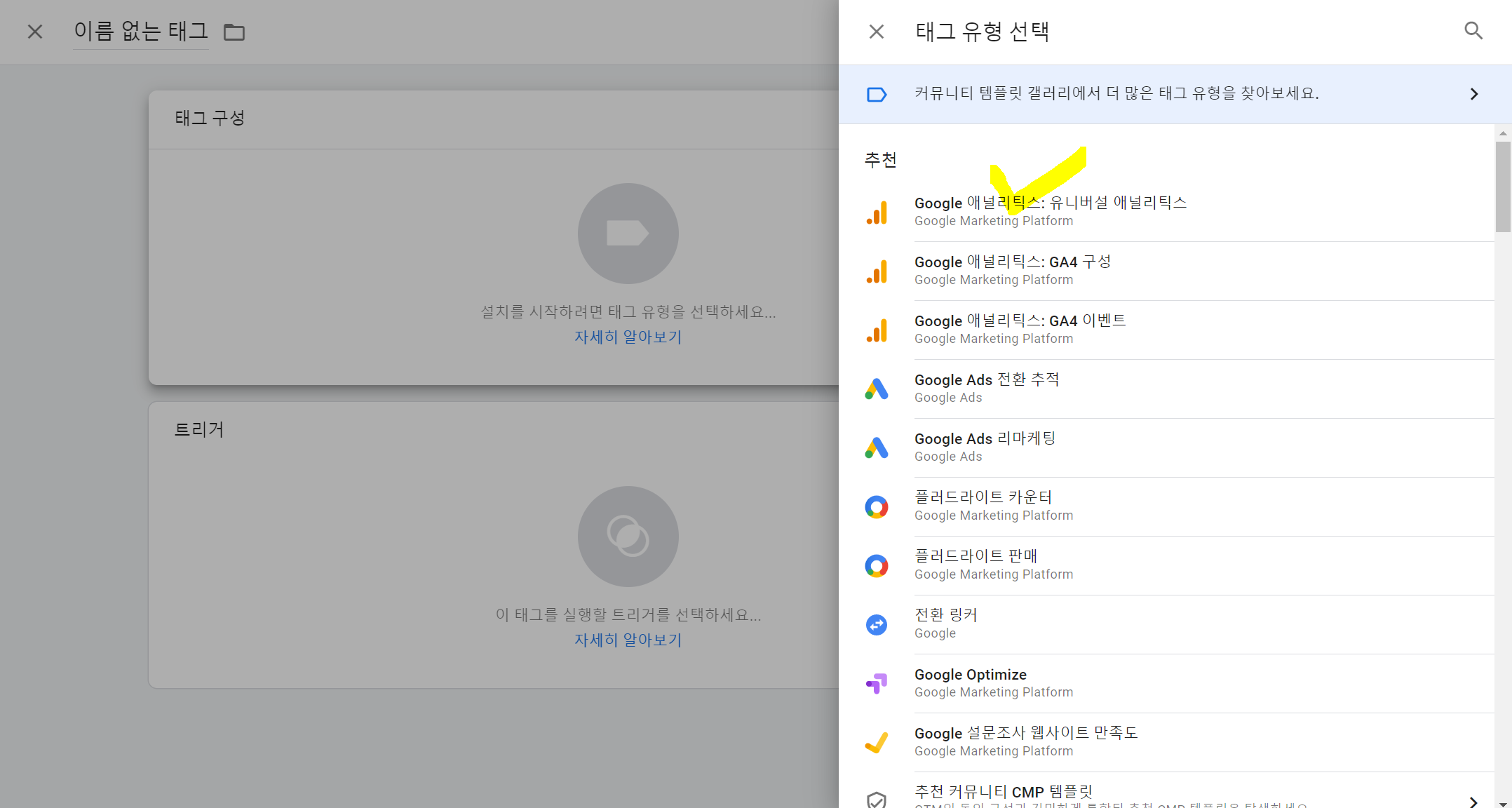1512x808 pixels.
Task: Click Universal Analytics bar chart icon
Action: coord(877,213)
